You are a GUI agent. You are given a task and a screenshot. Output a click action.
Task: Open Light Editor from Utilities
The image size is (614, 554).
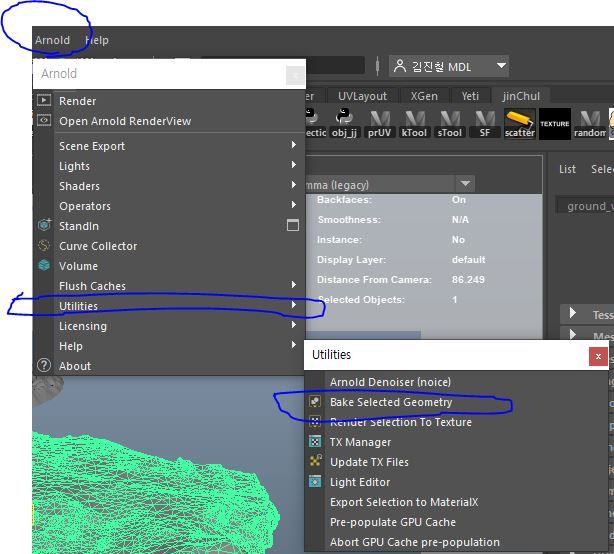360,482
